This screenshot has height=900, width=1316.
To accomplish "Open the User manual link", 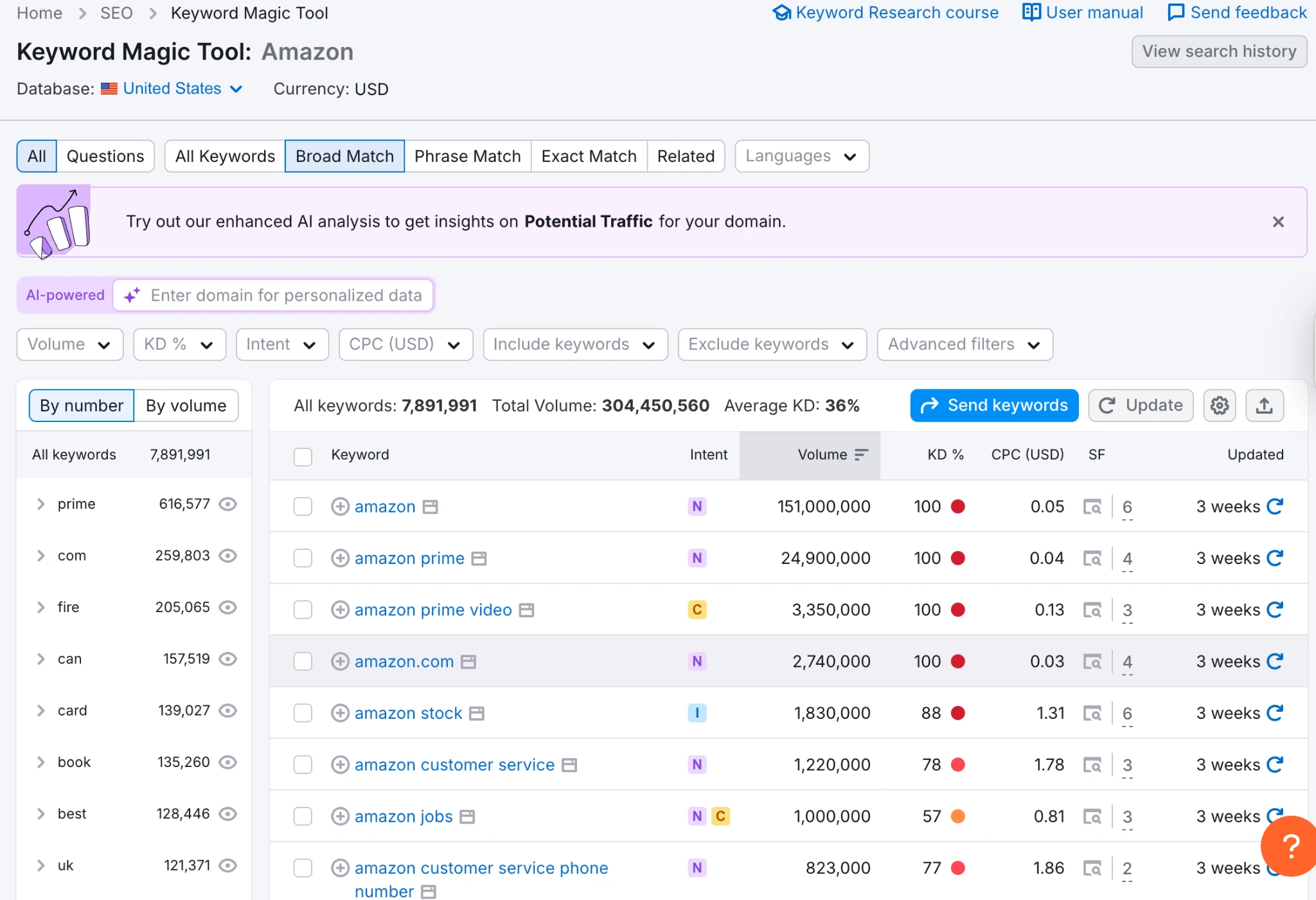I will [1083, 12].
